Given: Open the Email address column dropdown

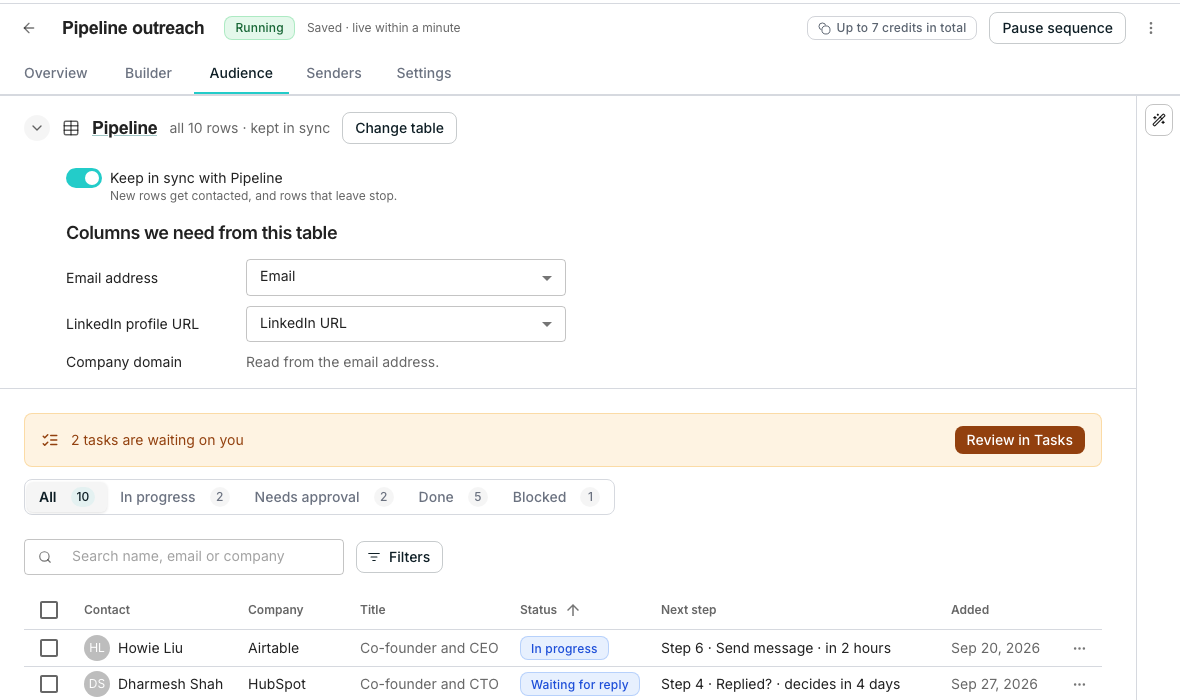Looking at the screenshot, I should (x=406, y=277).
